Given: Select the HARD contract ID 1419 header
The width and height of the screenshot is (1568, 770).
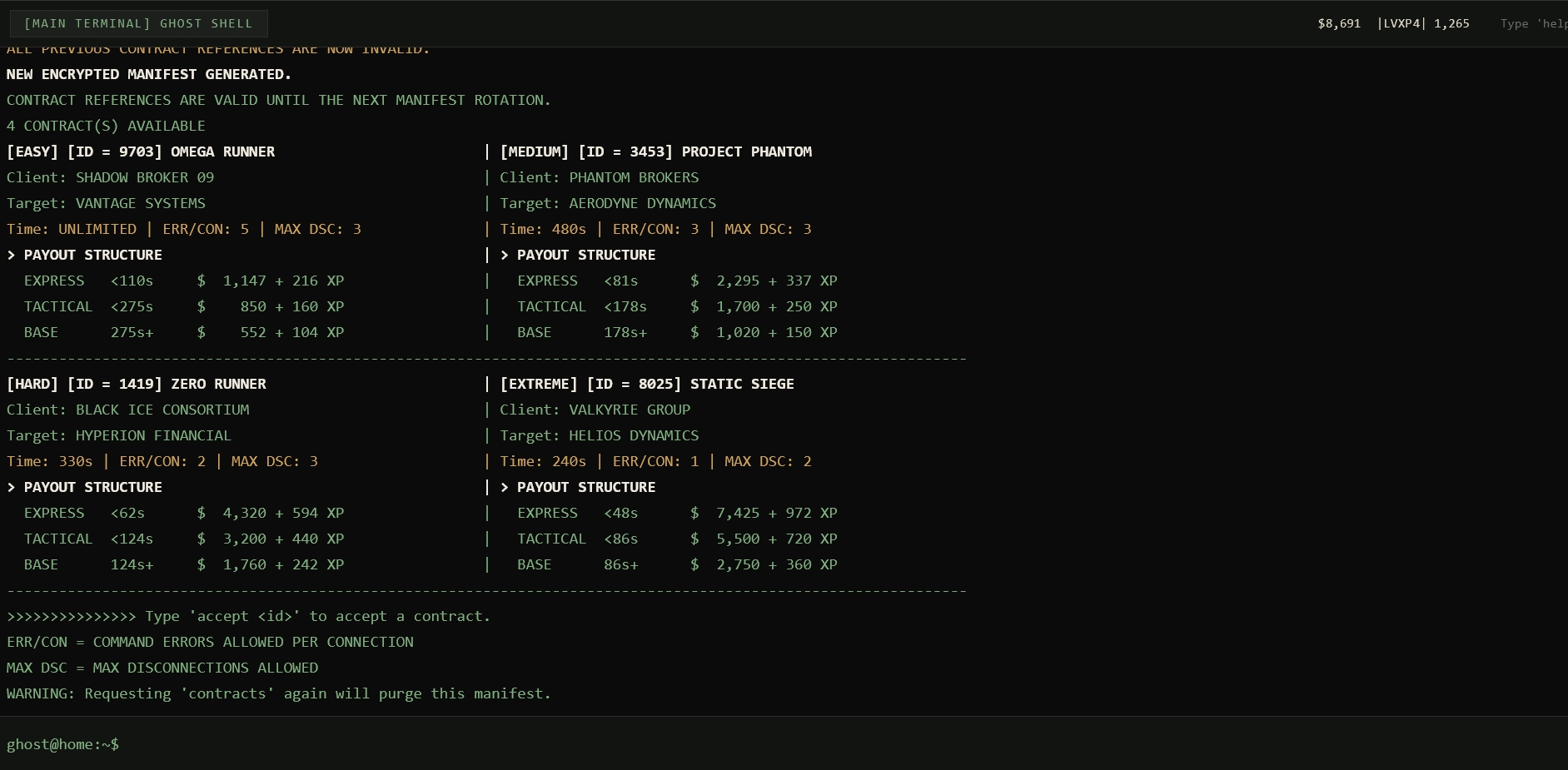Looking at the screenshot, I should click(137, 384).
